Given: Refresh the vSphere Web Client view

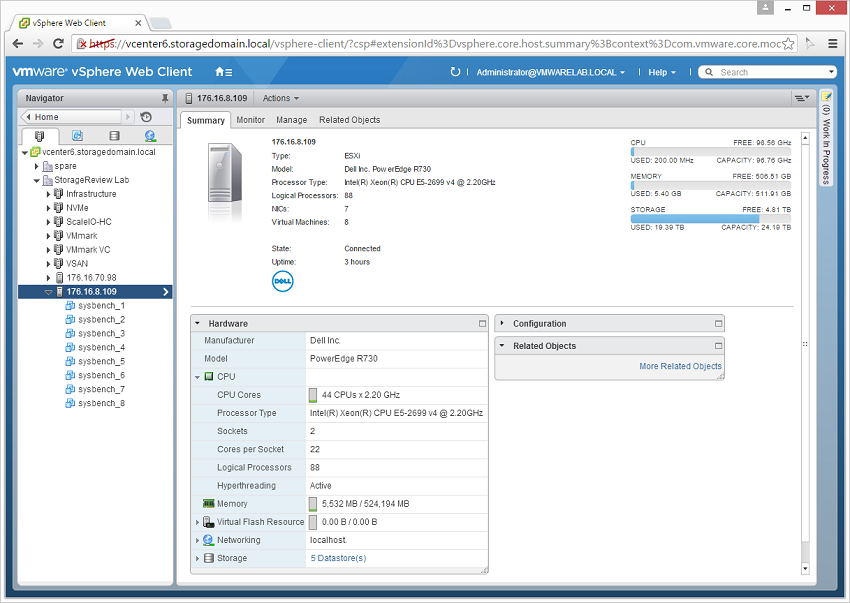Looking at the screenshot, I should [455, 72].
